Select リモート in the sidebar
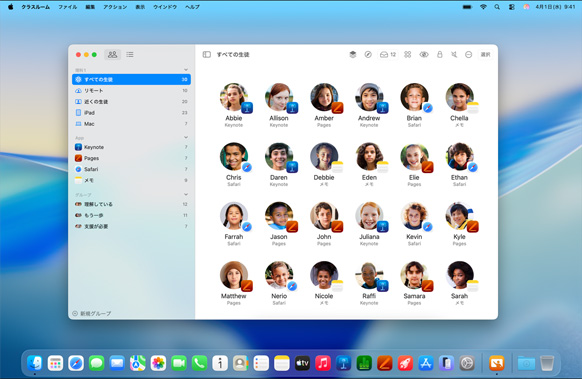 click(x=131, y=91)
